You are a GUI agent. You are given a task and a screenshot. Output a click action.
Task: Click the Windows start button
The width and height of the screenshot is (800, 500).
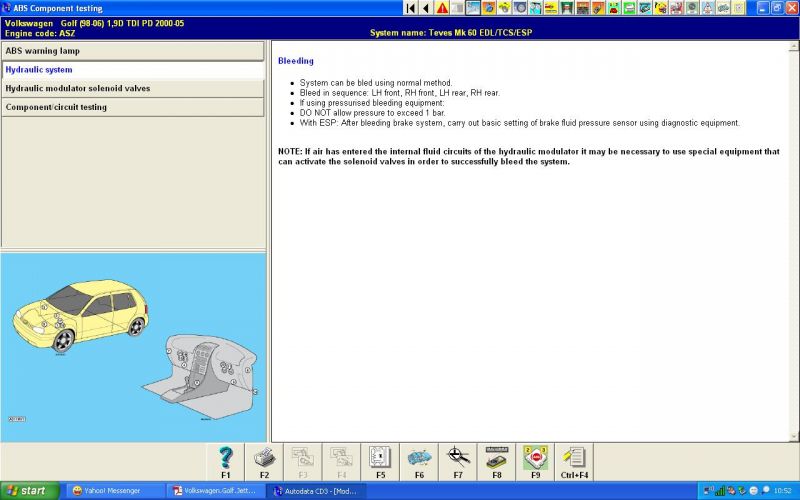click(x=28, y=491)
